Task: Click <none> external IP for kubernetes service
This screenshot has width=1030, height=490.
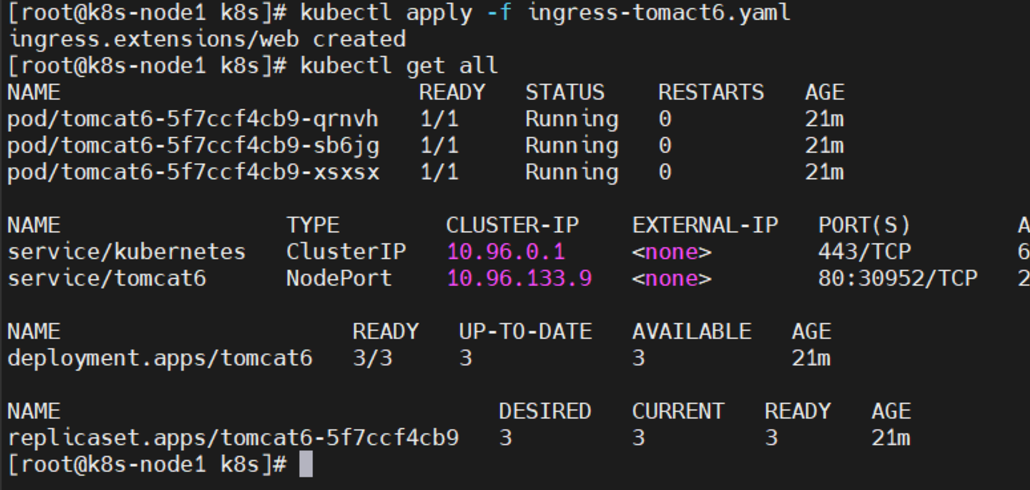Action: (671, 252)
